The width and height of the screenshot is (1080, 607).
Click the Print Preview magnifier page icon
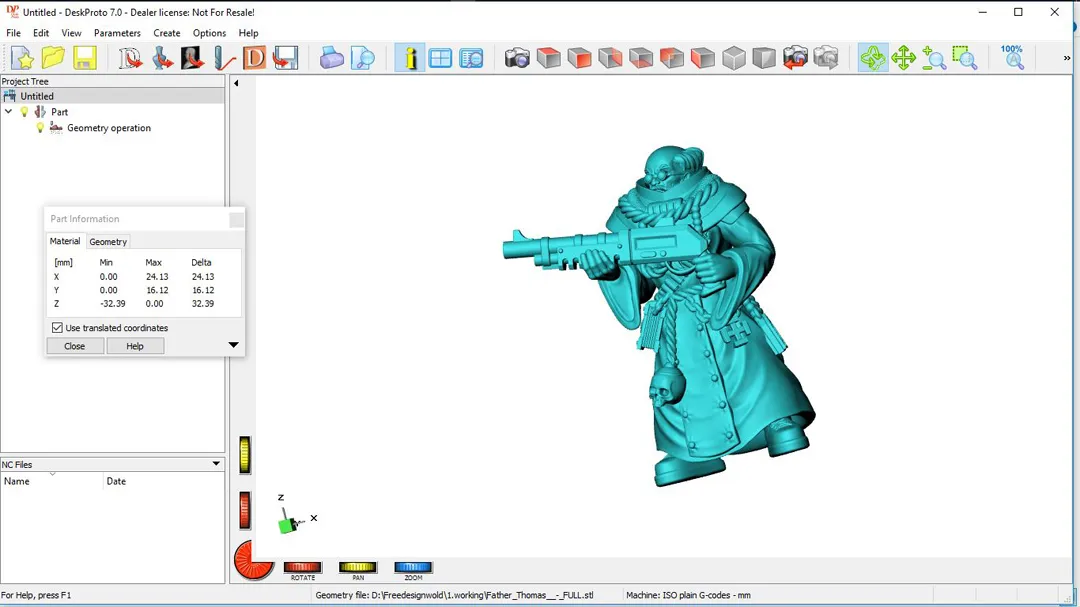(x=362, y=59)
